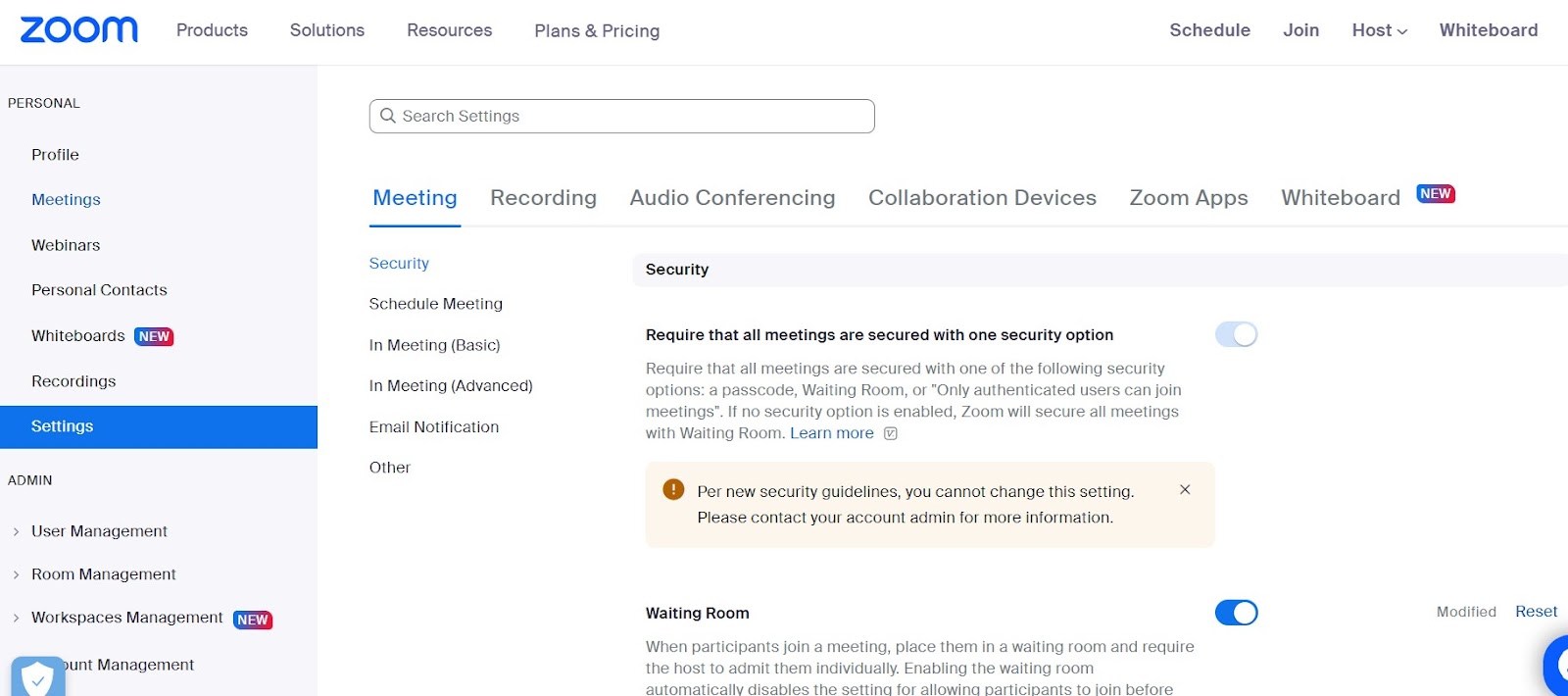The height and width of the screenshot is (696, 1568).
Task: Open the Audio Conferencing tab
Action: [732, 198]
